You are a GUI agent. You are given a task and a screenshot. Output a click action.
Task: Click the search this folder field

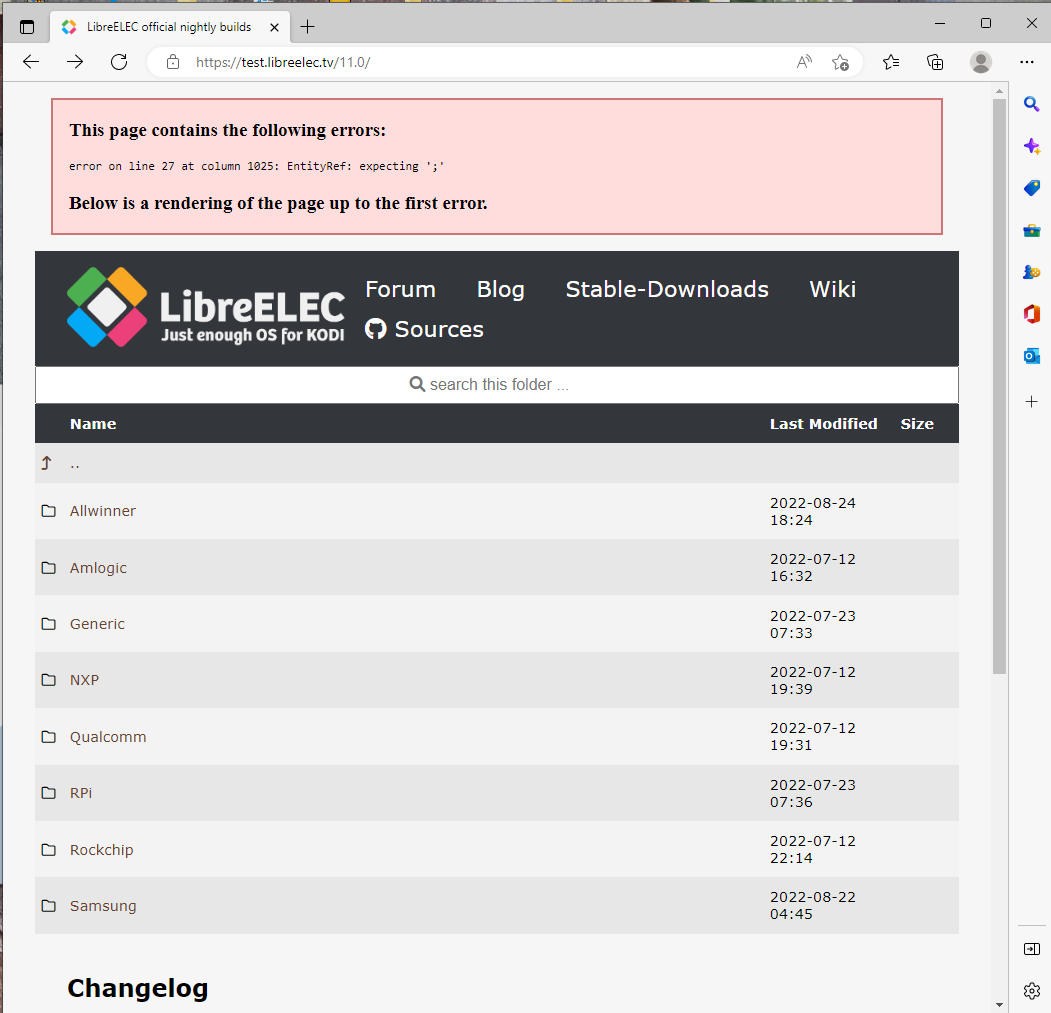coord(497,385)
